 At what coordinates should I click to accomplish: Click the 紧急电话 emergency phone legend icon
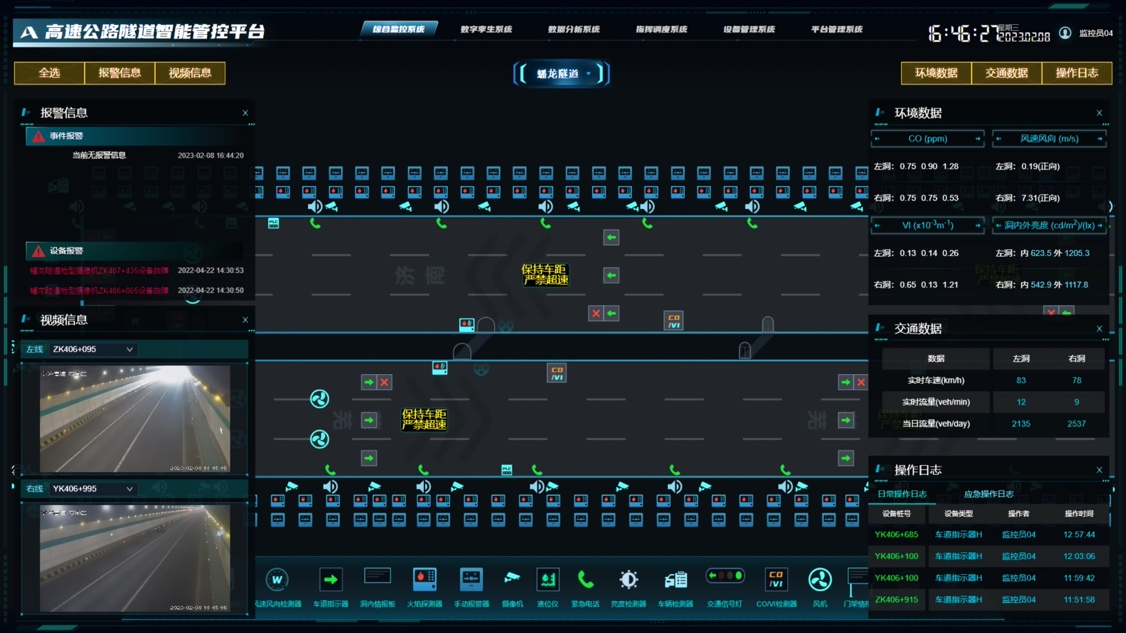pyautogui.click(x=585, y=580)
